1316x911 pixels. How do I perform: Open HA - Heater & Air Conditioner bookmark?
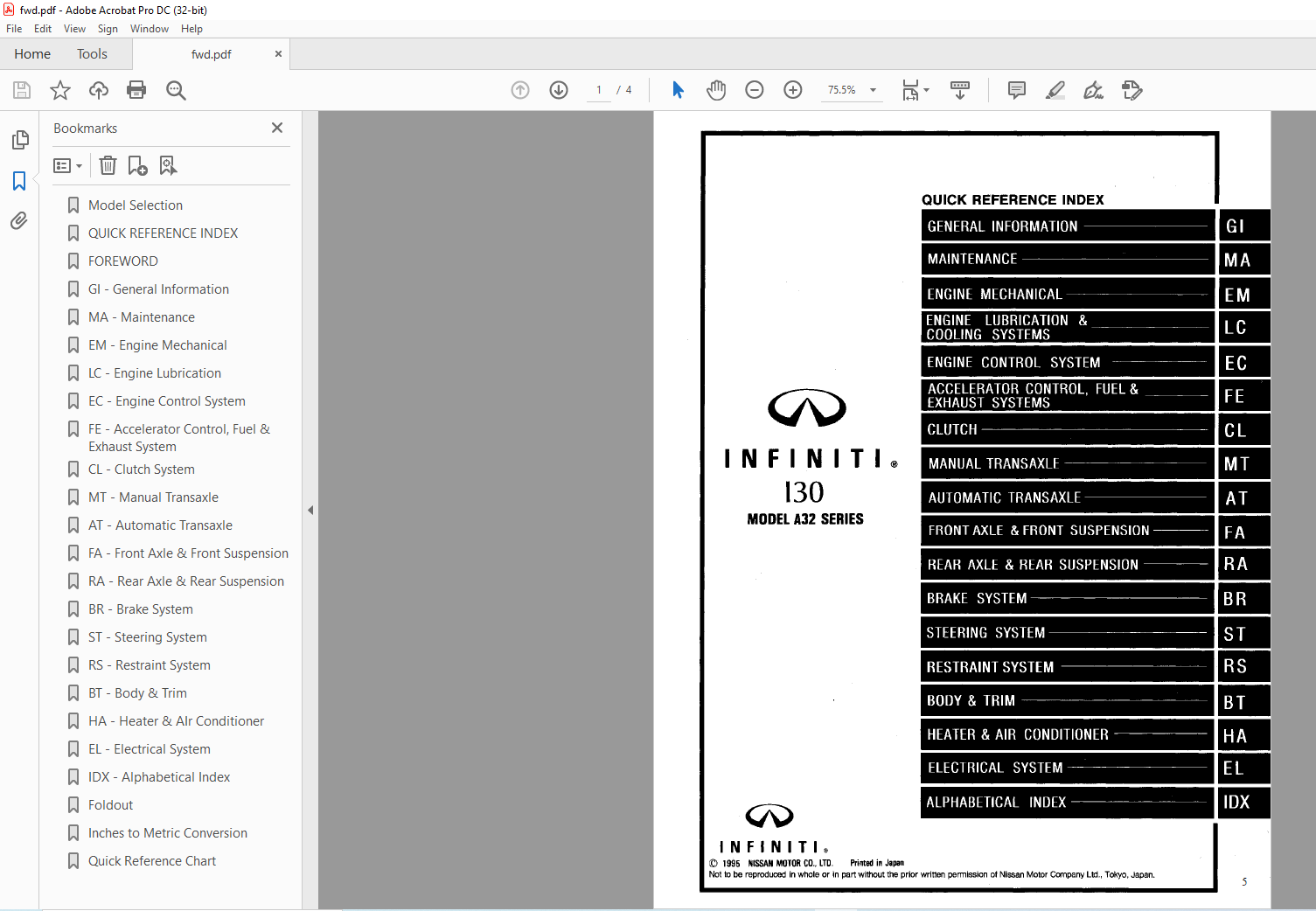click(x=176, y=721)
